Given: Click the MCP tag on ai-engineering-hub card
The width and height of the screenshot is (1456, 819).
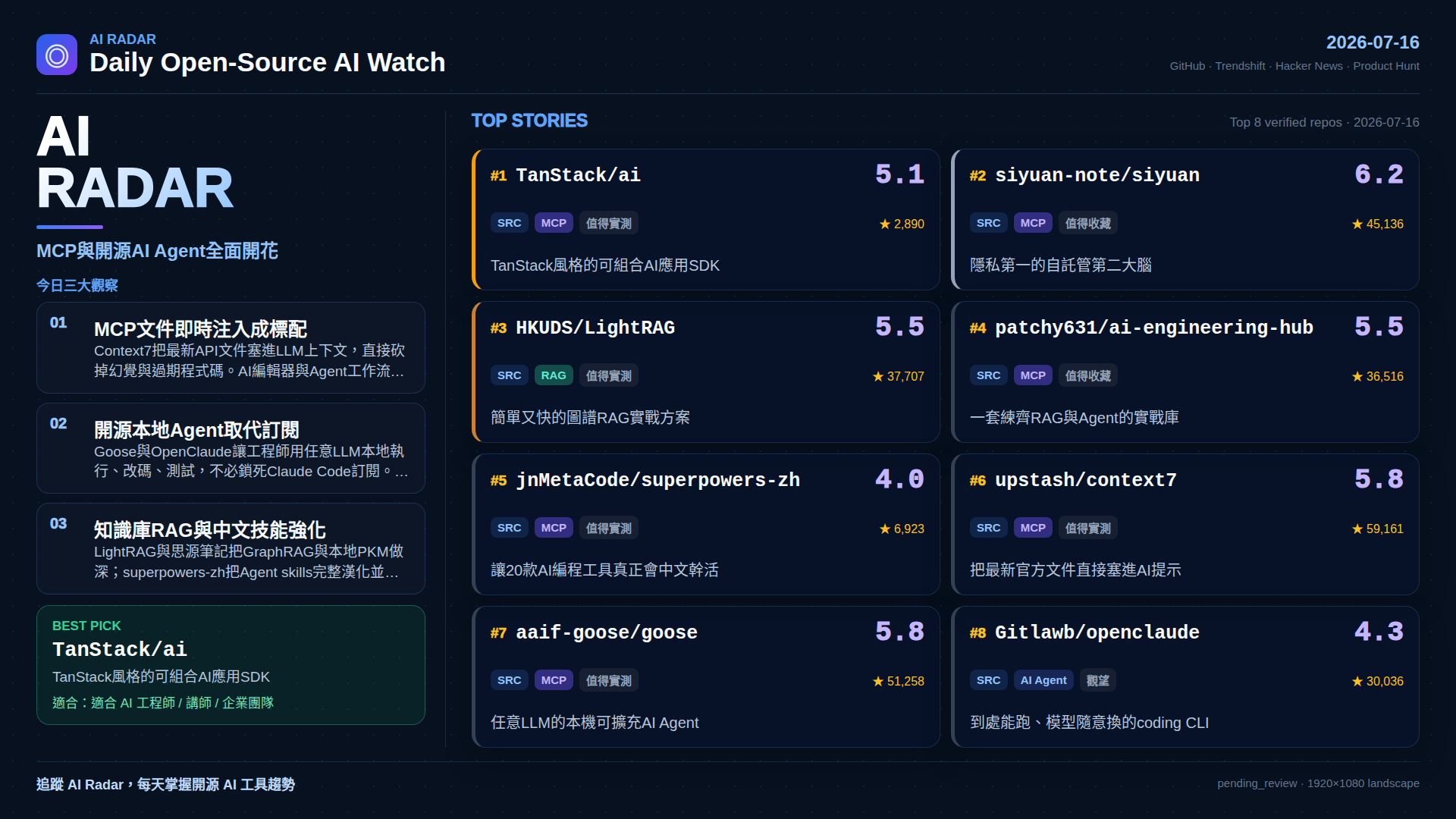Looking at the screenshot, I should 1033,375.
